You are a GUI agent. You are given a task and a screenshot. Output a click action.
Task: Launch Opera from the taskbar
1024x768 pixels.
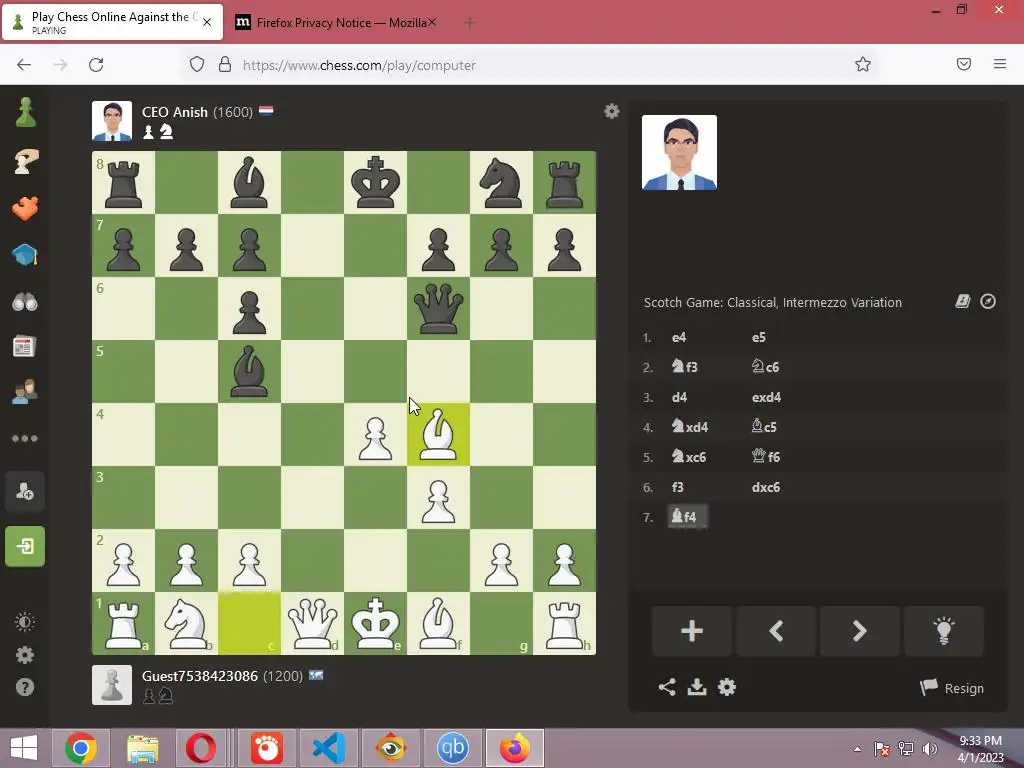click(x=200, y=748)
